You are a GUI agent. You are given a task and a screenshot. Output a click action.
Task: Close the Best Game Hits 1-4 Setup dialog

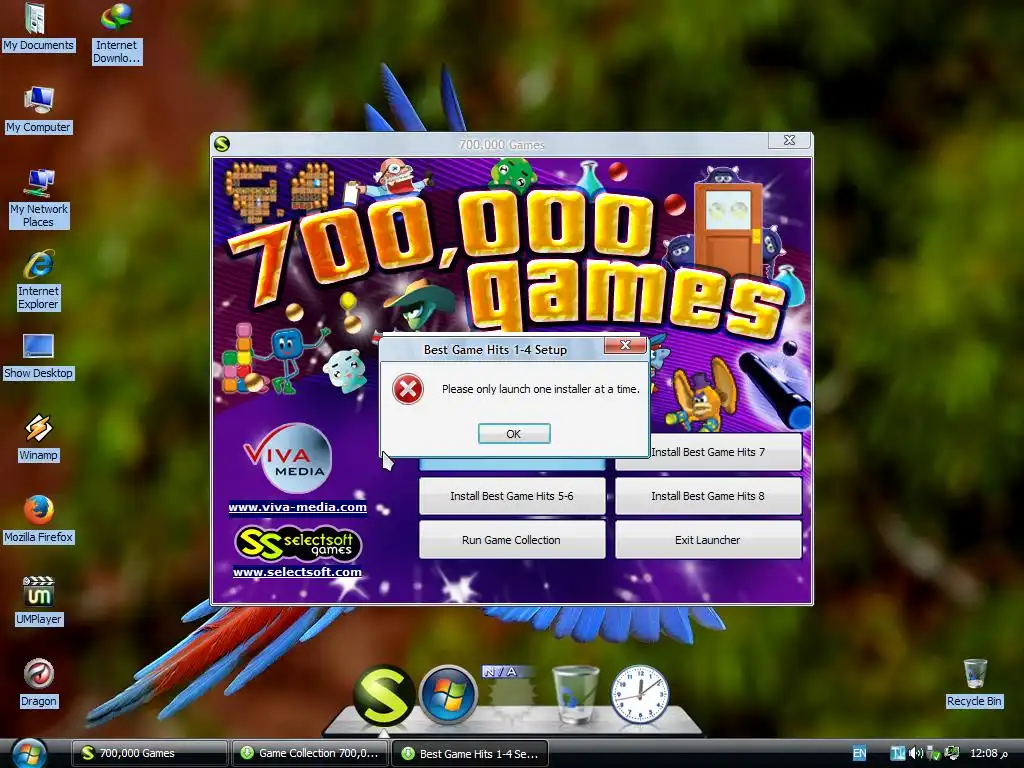625,345
